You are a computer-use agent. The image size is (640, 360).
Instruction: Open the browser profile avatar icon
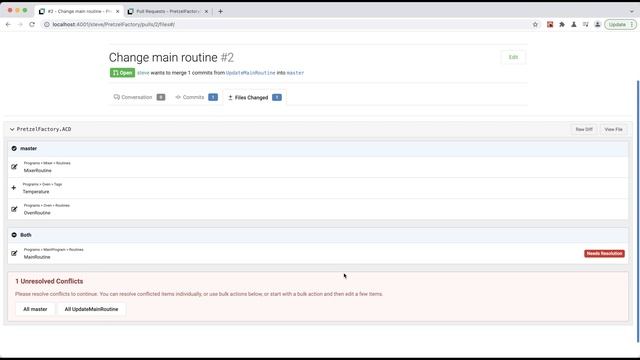(597, 24)
